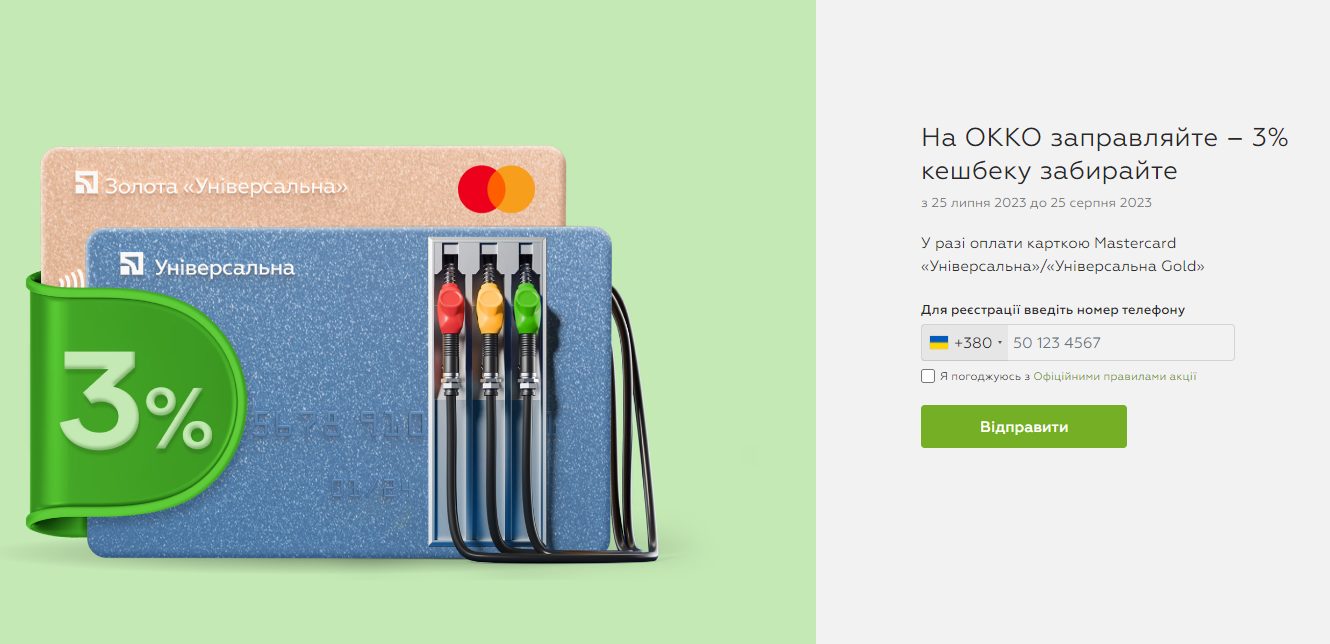Viewport: 1330px width, 644px height.
Task: Open the +380 country code dropdown
Action: coord(965,343)
